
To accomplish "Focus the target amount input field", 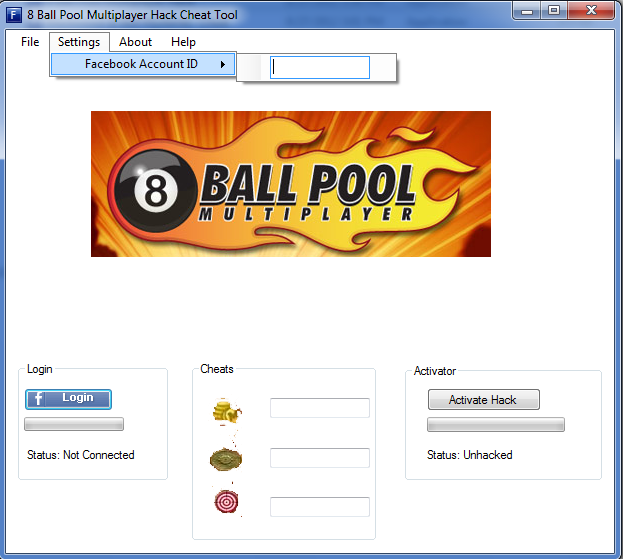I will click(x=320, y=507).
